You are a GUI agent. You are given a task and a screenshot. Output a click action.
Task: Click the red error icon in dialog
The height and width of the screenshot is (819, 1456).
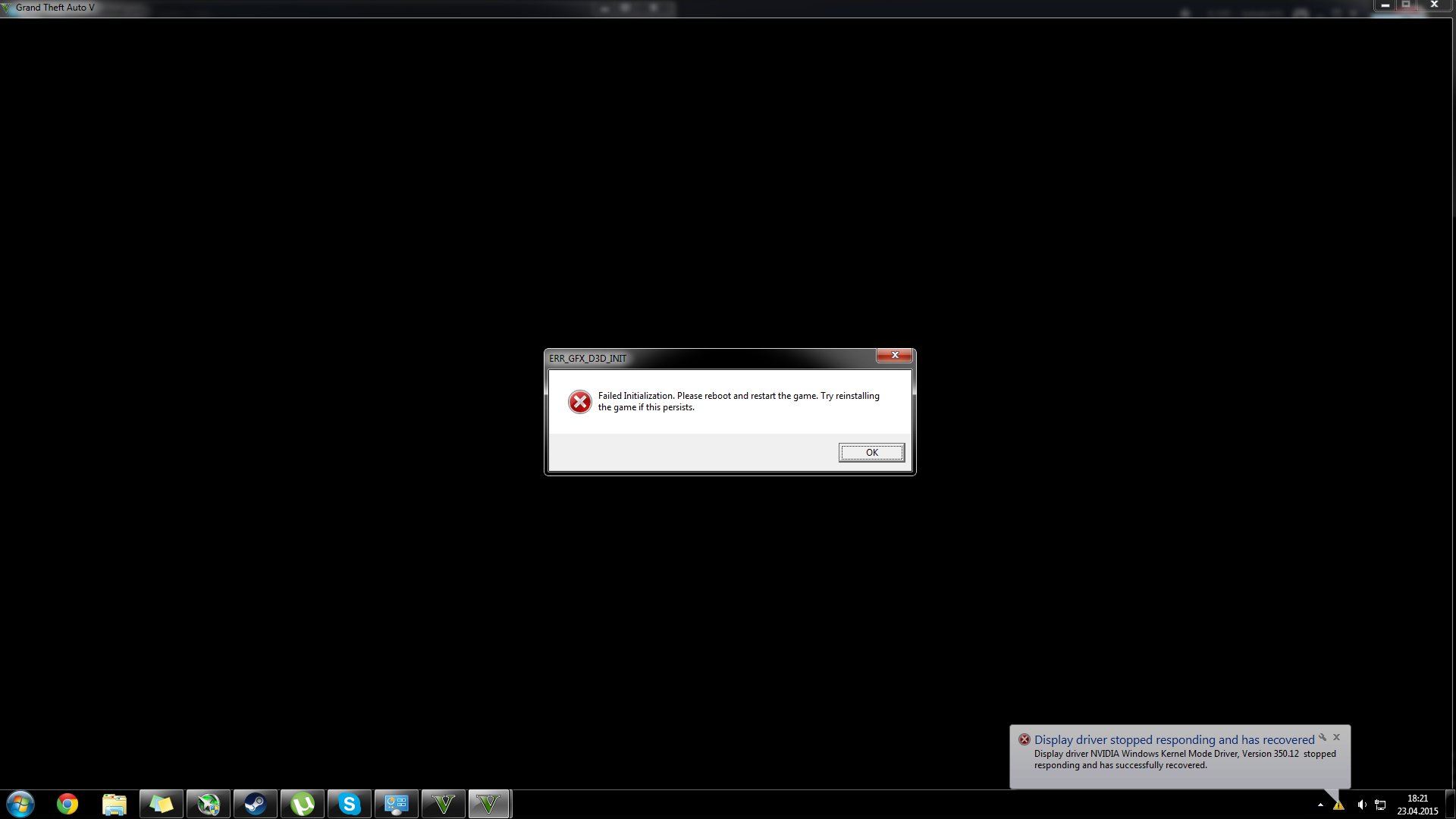[x=580, y=402]
